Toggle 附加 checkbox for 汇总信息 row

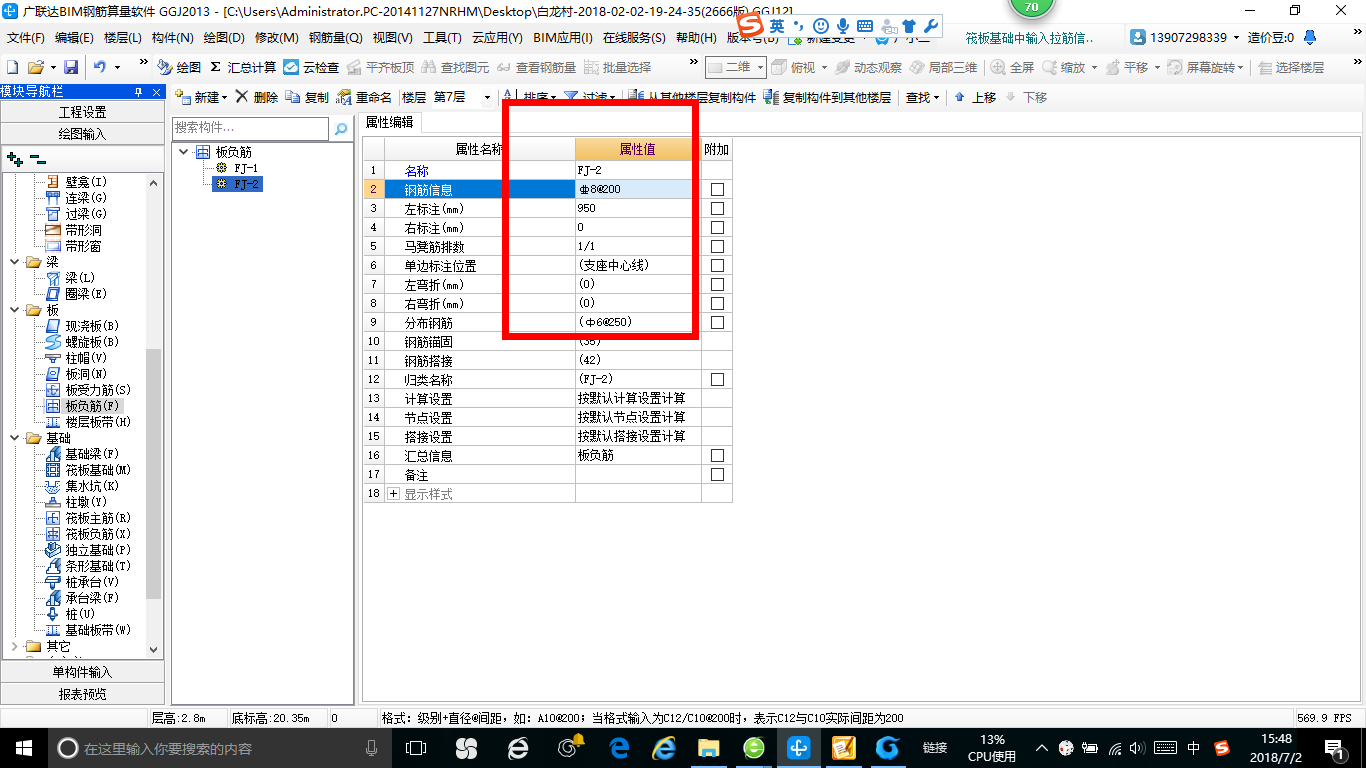717,456
